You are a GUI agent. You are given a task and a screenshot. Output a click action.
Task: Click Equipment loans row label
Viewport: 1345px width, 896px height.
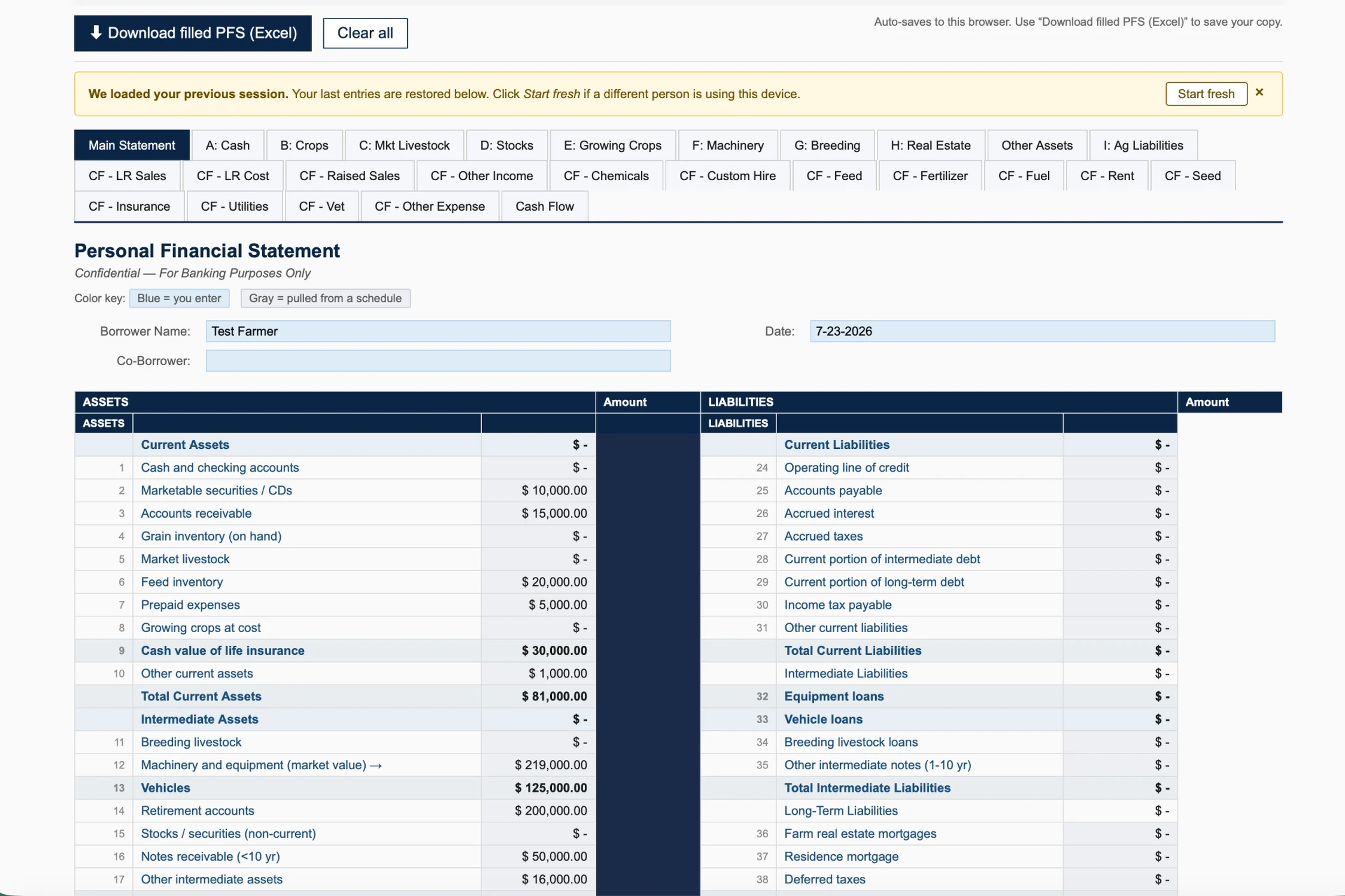coord(834,697)
